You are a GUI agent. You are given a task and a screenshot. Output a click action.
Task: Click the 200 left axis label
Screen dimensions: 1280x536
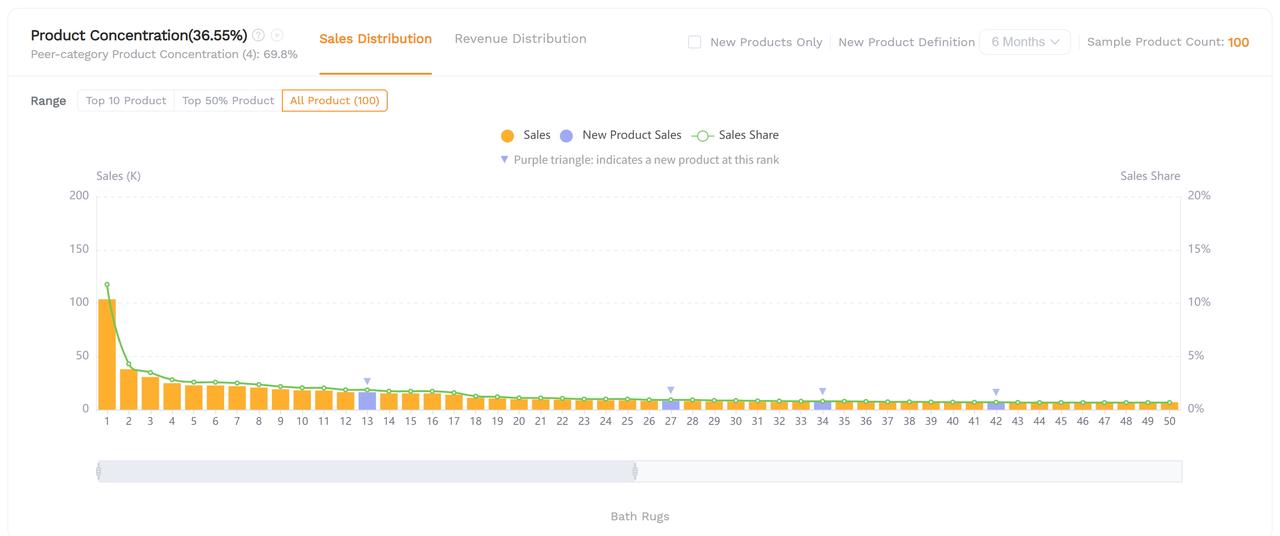coord(79,195)
